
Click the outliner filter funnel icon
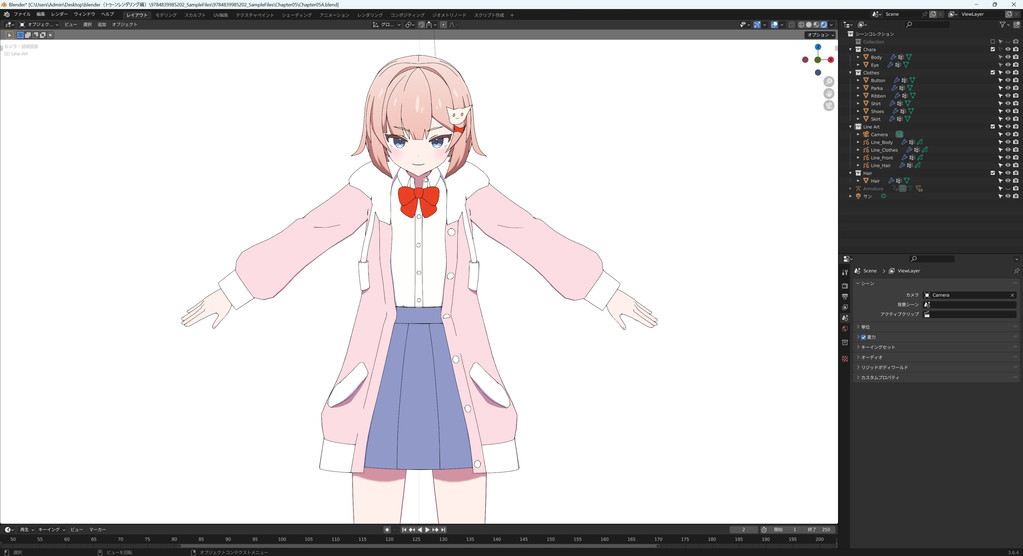click(x=1003, y=25)
